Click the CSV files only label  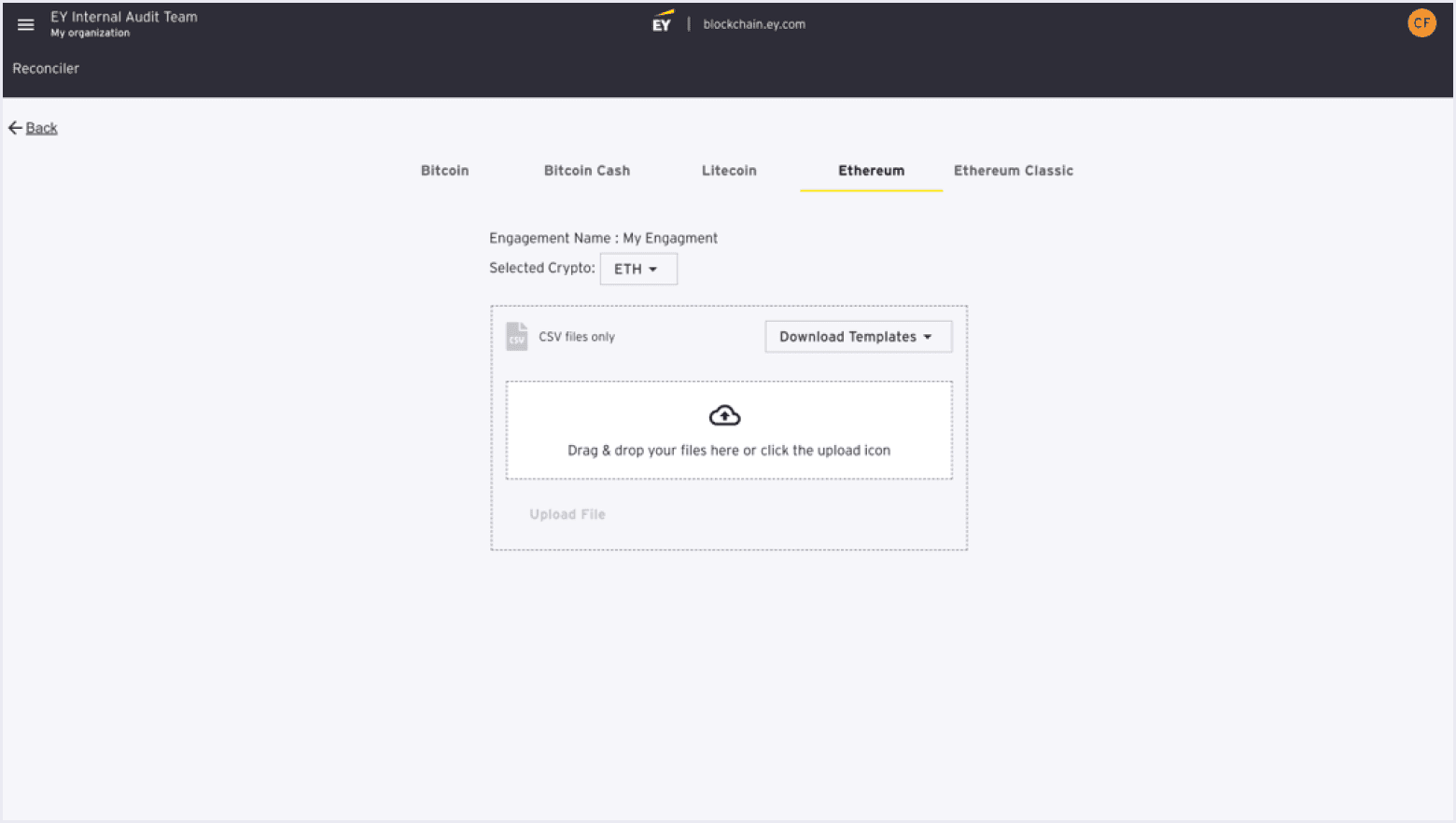[x=577, y=337]
